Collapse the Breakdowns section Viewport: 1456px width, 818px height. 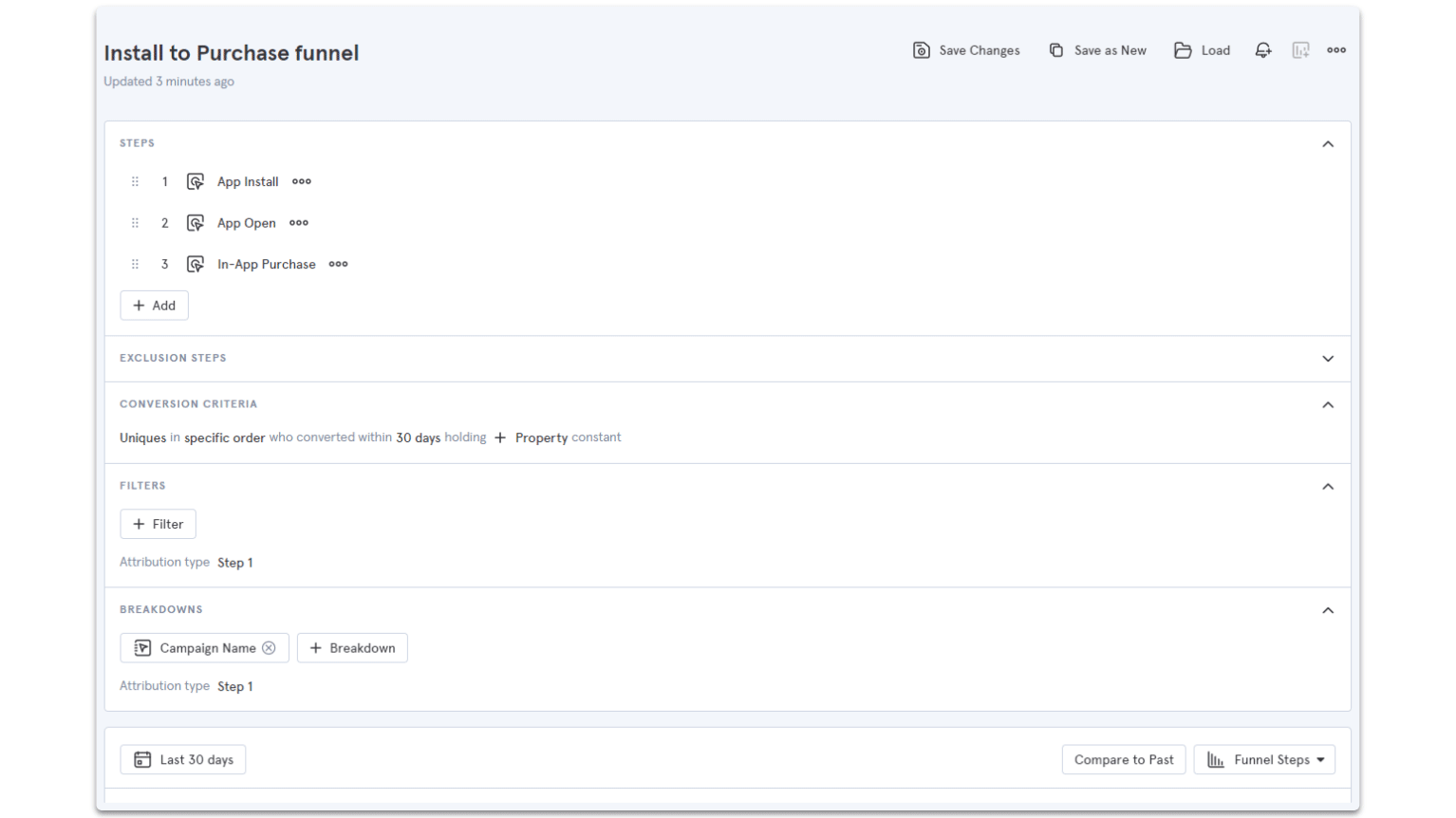[x=1328, y=610]
